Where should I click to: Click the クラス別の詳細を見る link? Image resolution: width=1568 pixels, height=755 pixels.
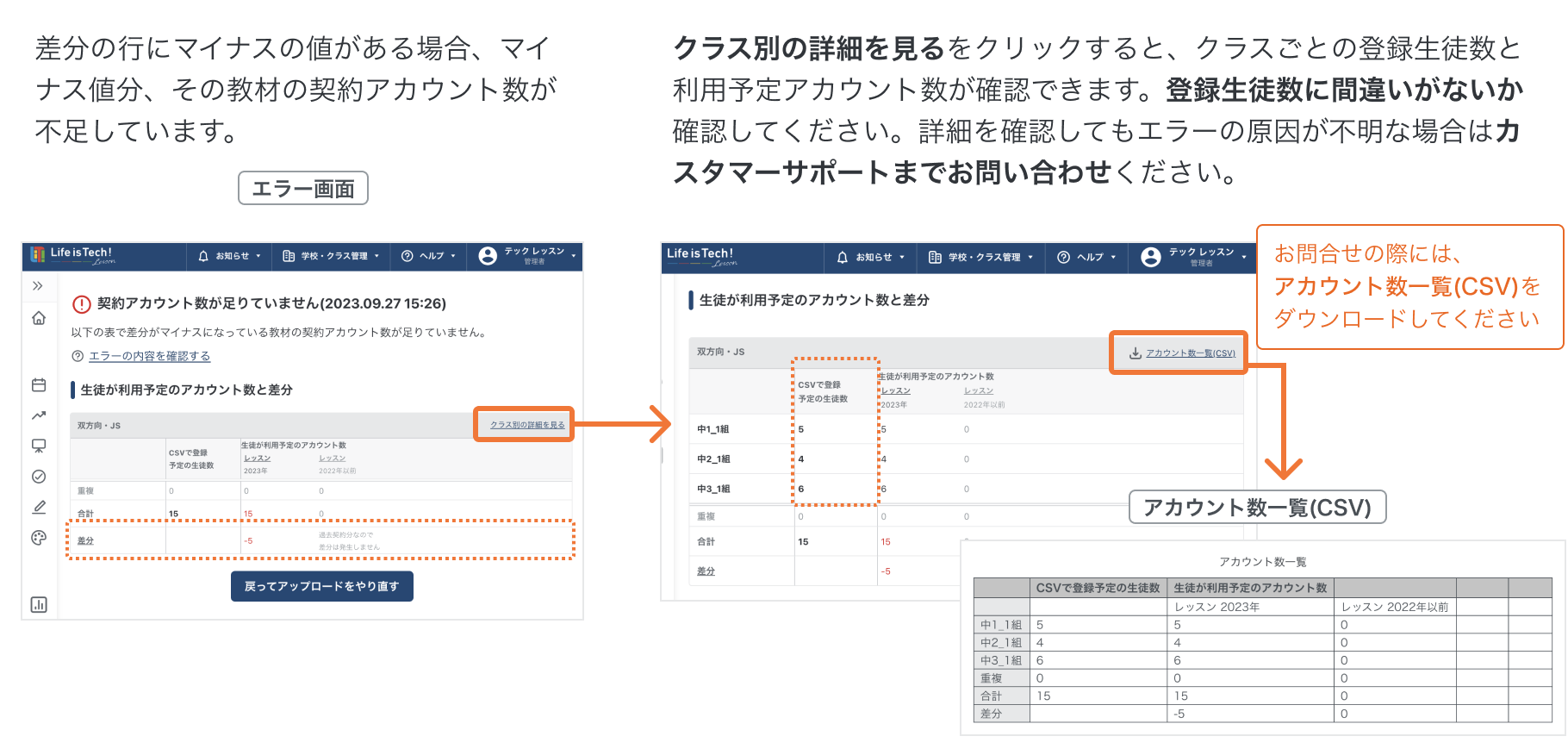[527, 425]
